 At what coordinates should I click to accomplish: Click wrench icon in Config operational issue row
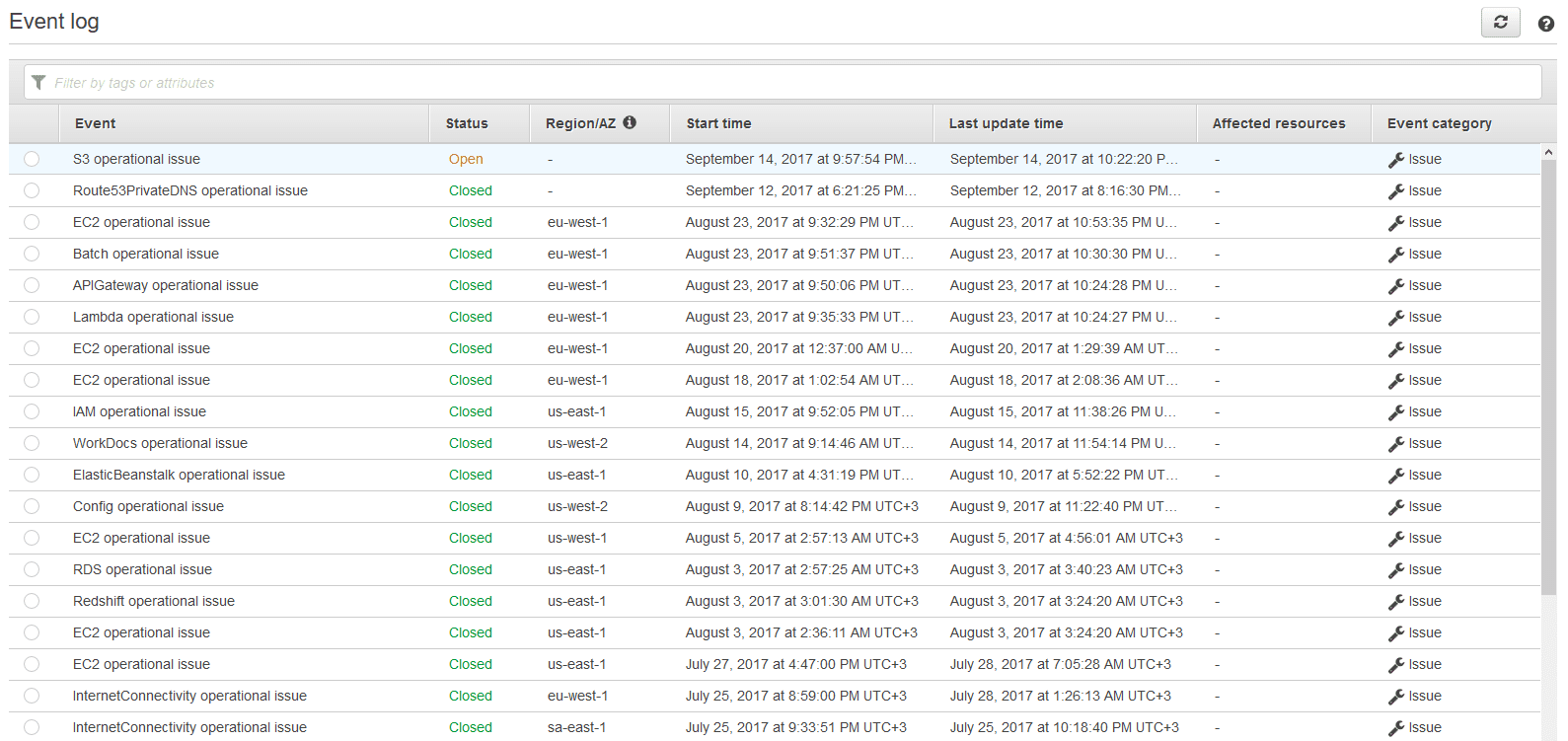click(1396, 507)
